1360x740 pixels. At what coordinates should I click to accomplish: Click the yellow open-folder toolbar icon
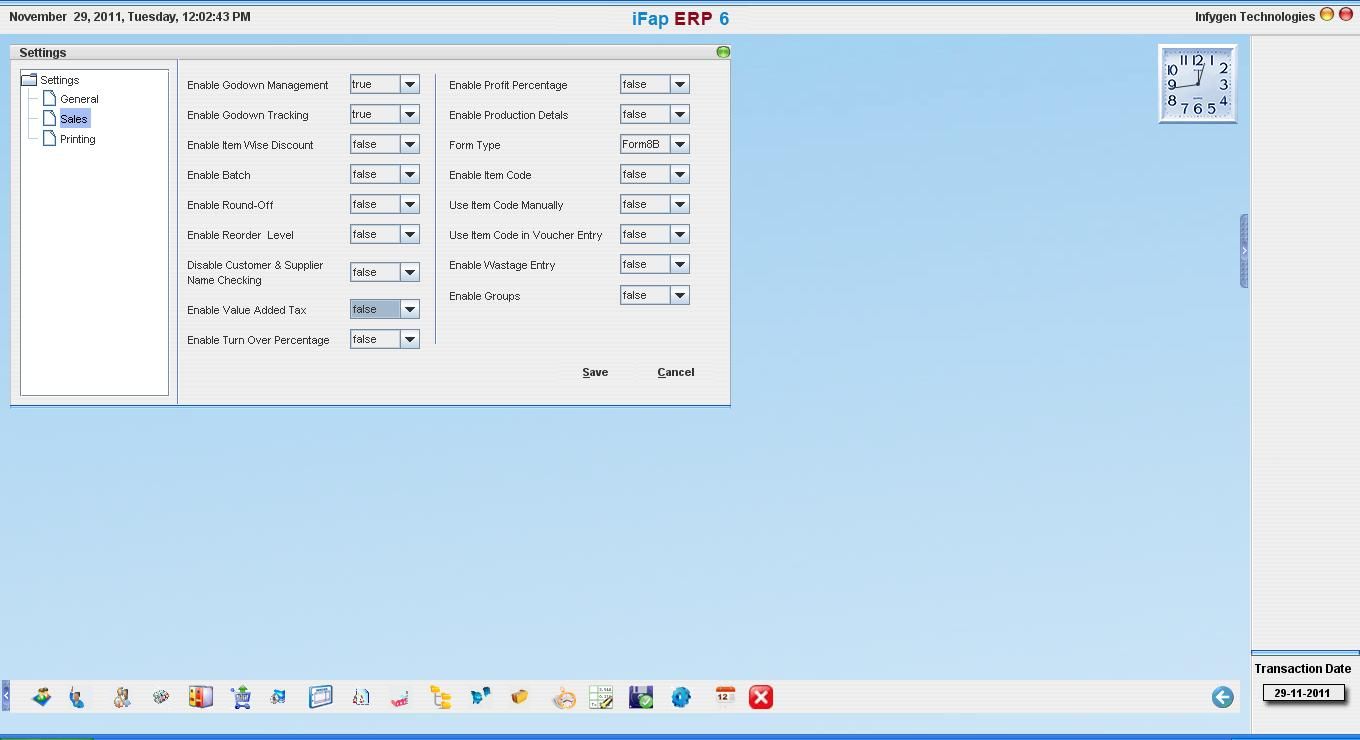pos(519,697)
